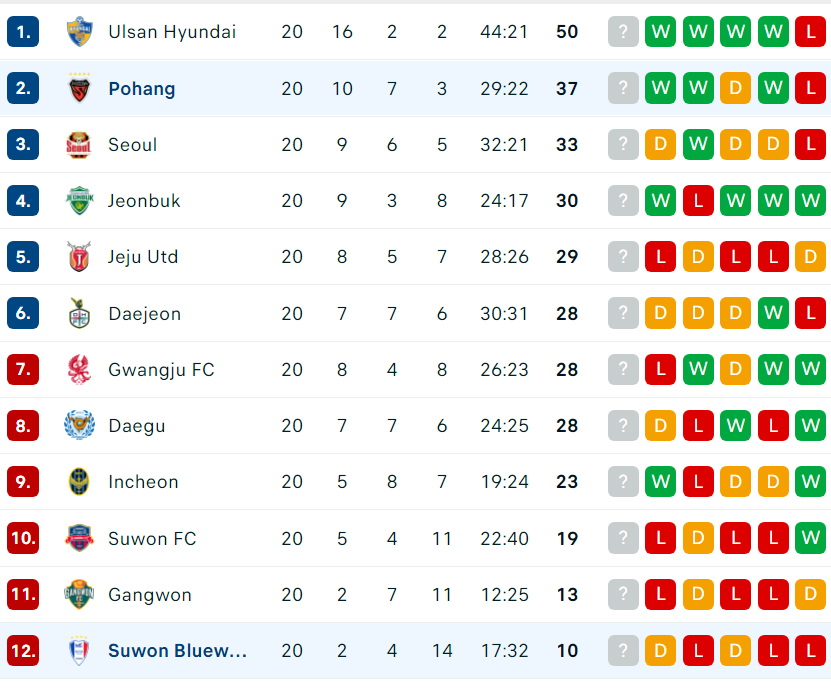Click the Daejeon team name
831x690 pixels.
(145, 314)
